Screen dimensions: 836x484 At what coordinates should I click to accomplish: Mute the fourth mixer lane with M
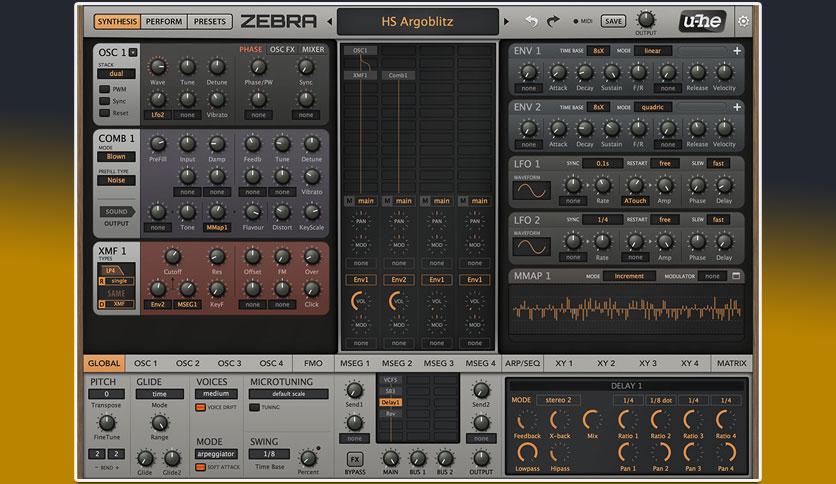pos(463,201)
